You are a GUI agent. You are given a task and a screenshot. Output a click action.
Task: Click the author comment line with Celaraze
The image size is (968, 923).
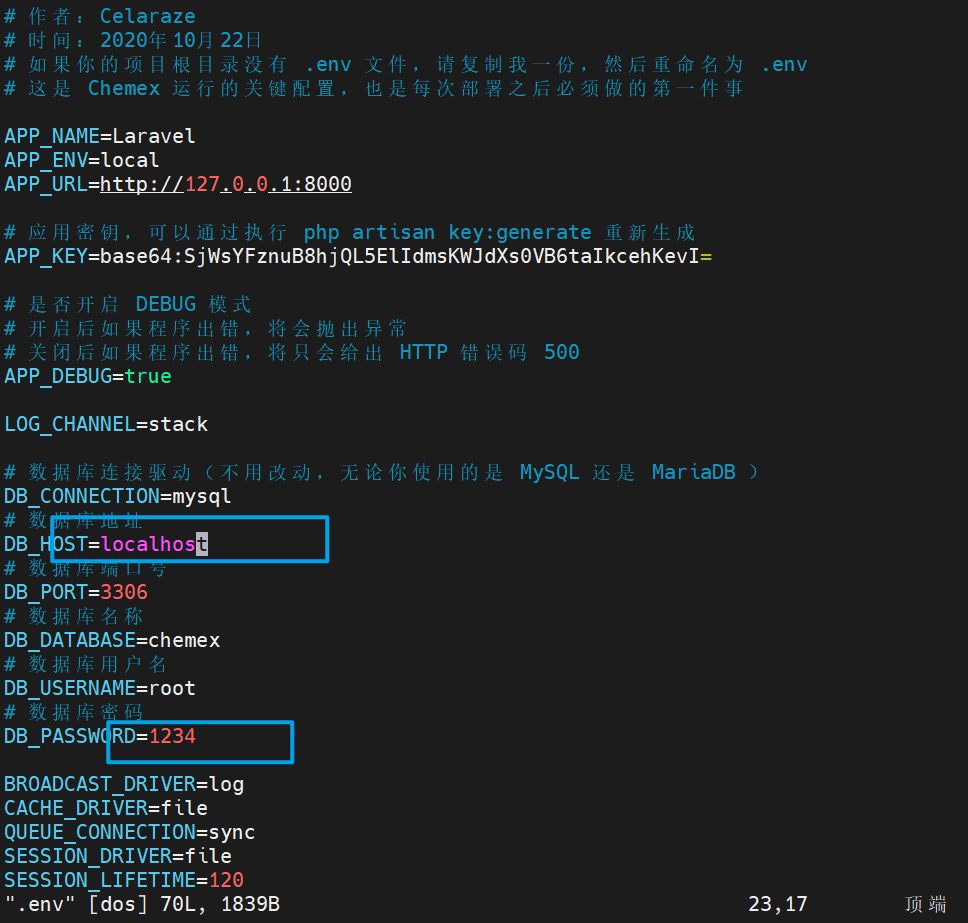click(100, 16)
